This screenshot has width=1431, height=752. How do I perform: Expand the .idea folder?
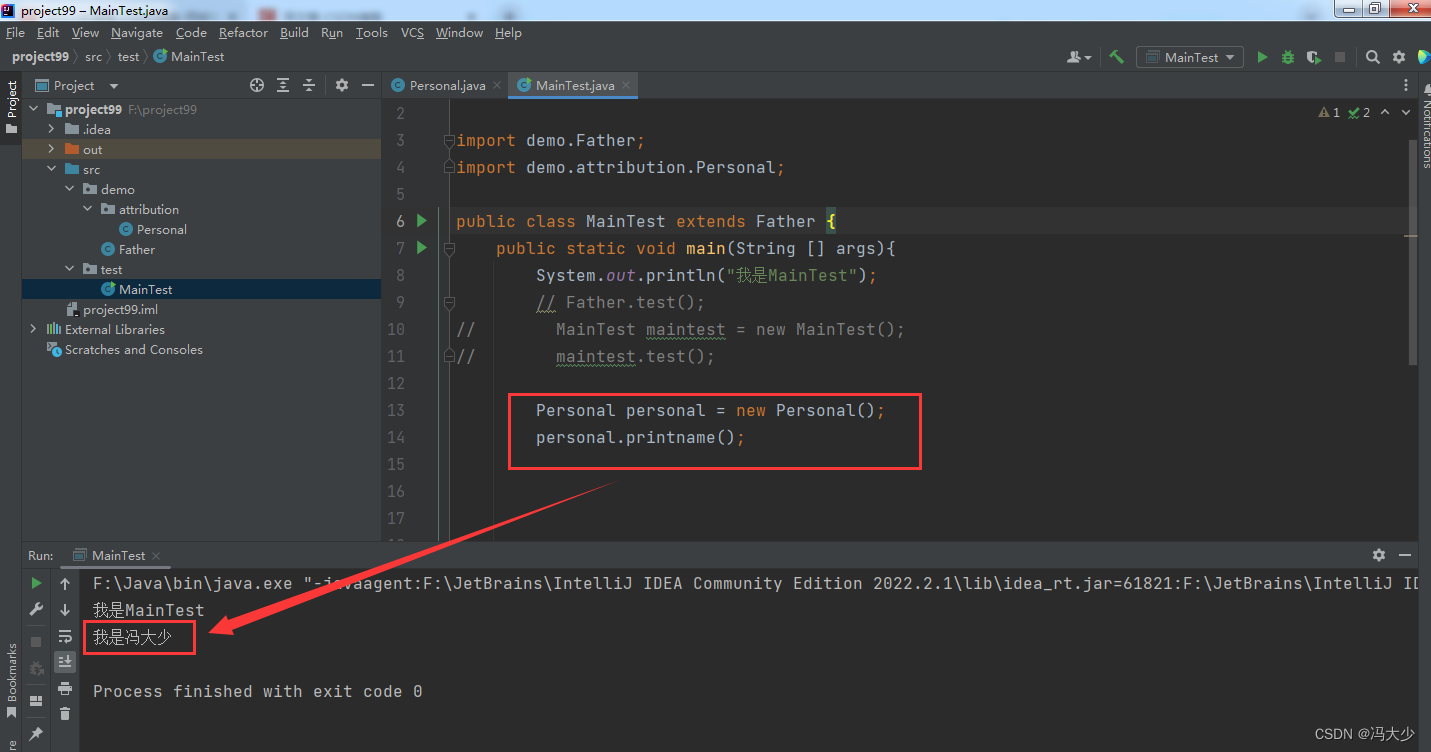[x=51, y=129]
